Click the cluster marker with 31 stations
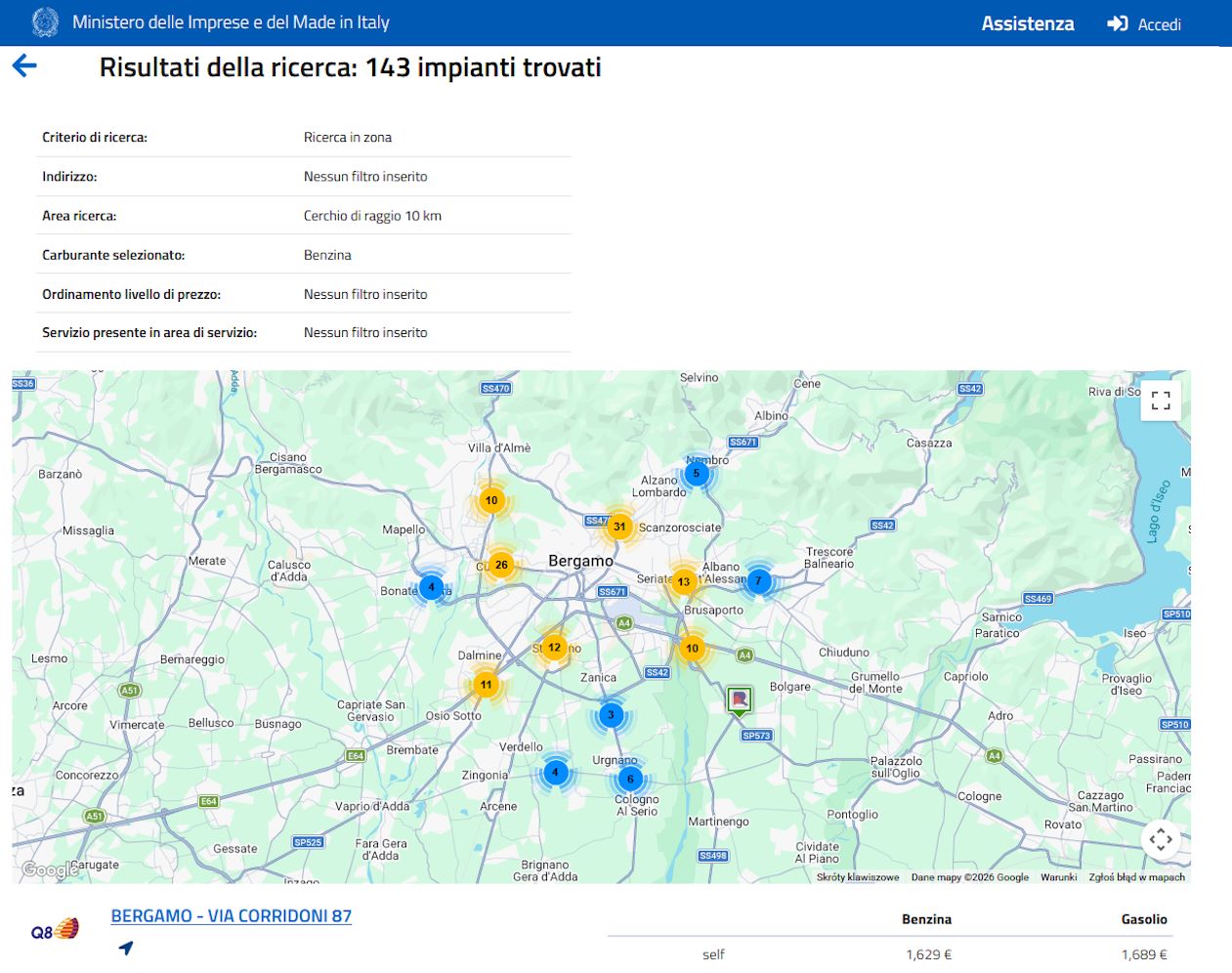The image size is (1232, 973). click(619, 527)
